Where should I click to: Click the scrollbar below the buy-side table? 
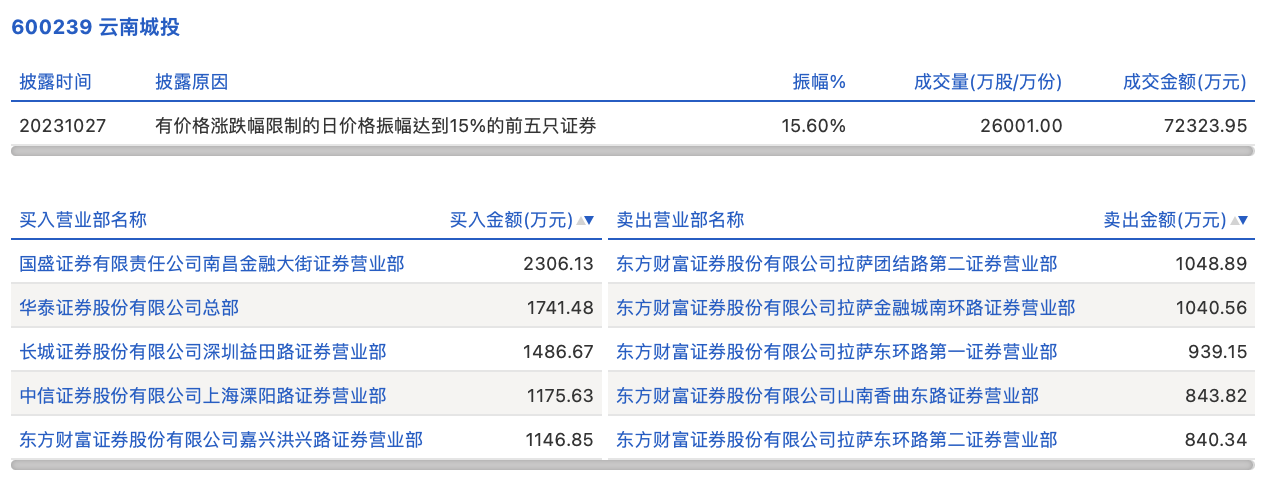tap(306, 465)
